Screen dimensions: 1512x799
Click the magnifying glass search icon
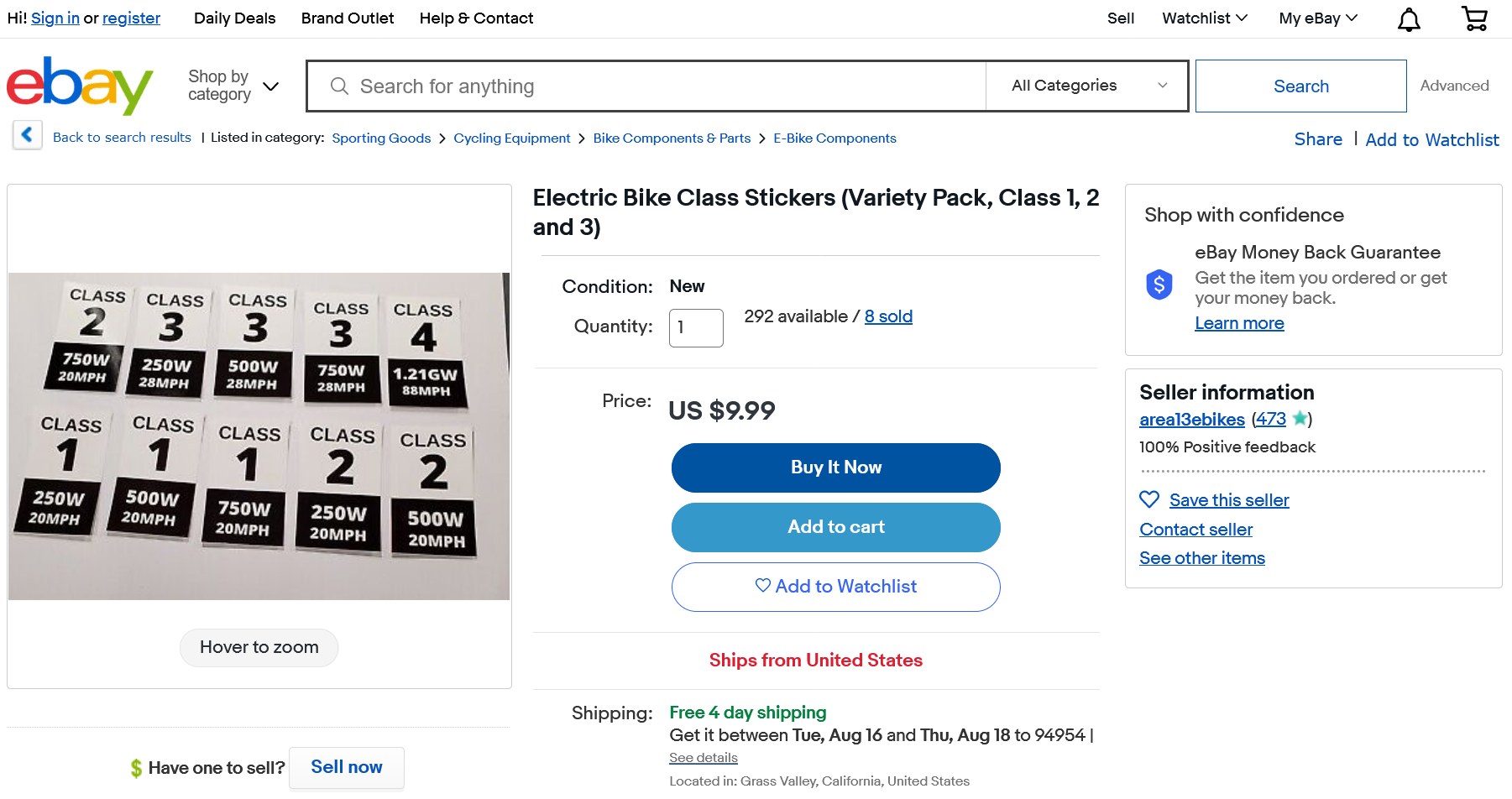pos(339,86)
